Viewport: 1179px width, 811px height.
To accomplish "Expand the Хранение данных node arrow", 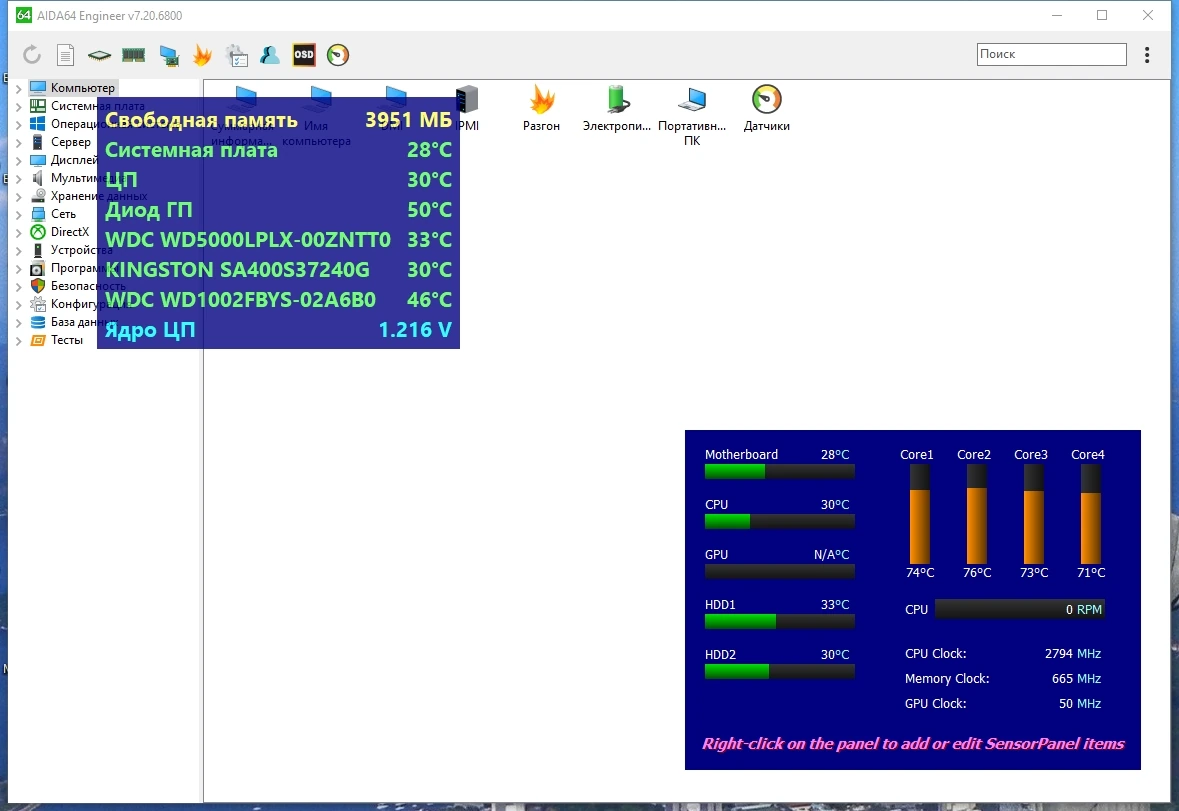I will (x=19, y=196).
